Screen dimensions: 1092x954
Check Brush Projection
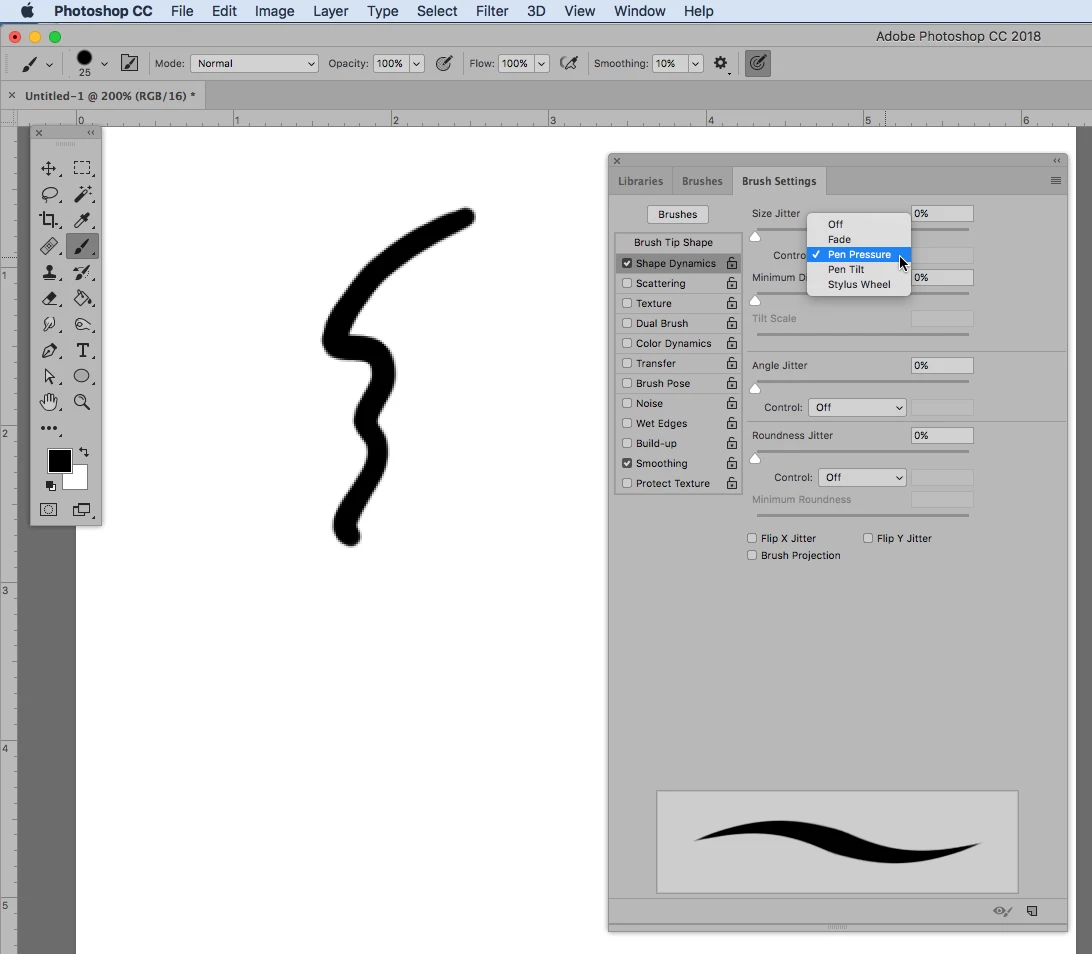click(751, 555)
